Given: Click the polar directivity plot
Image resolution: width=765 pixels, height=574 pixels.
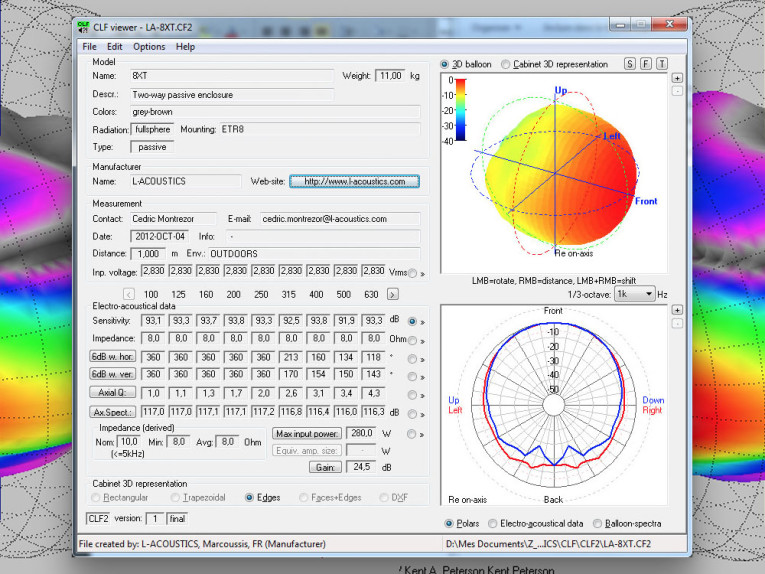Looking at the screenshot, I should pyautogui.click(x=554, y=406).
